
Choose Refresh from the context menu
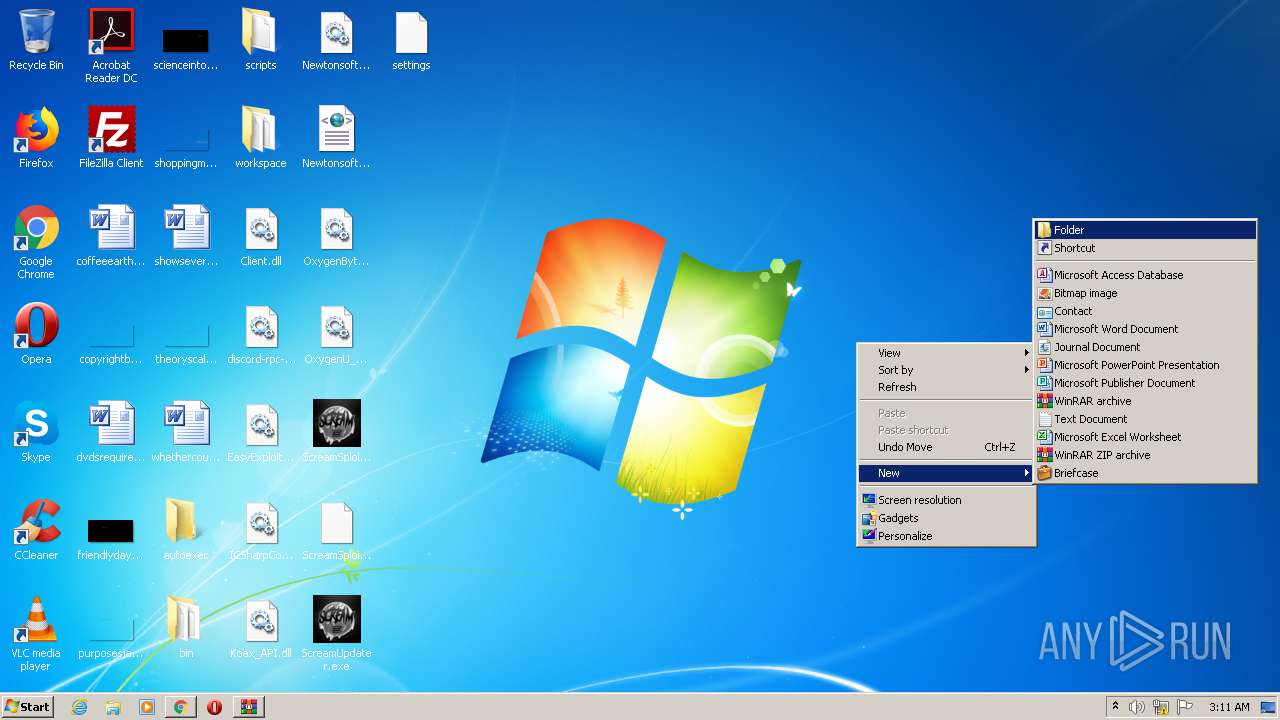point(946,387)
